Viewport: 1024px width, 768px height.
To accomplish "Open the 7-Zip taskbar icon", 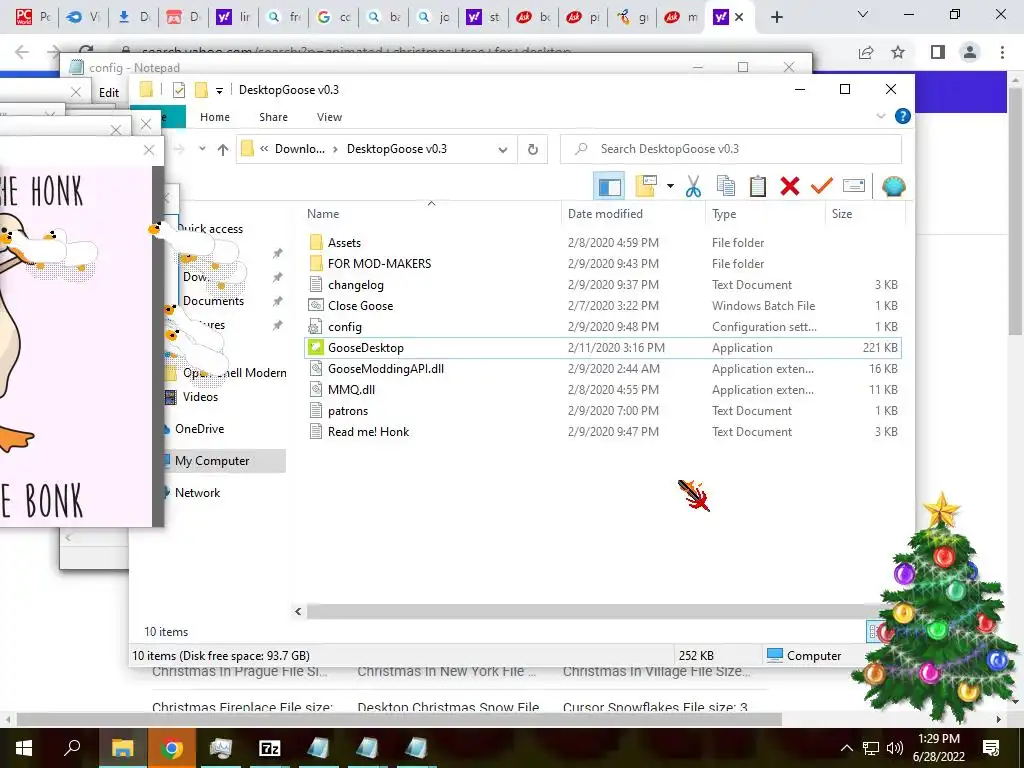I will [270, 748].
